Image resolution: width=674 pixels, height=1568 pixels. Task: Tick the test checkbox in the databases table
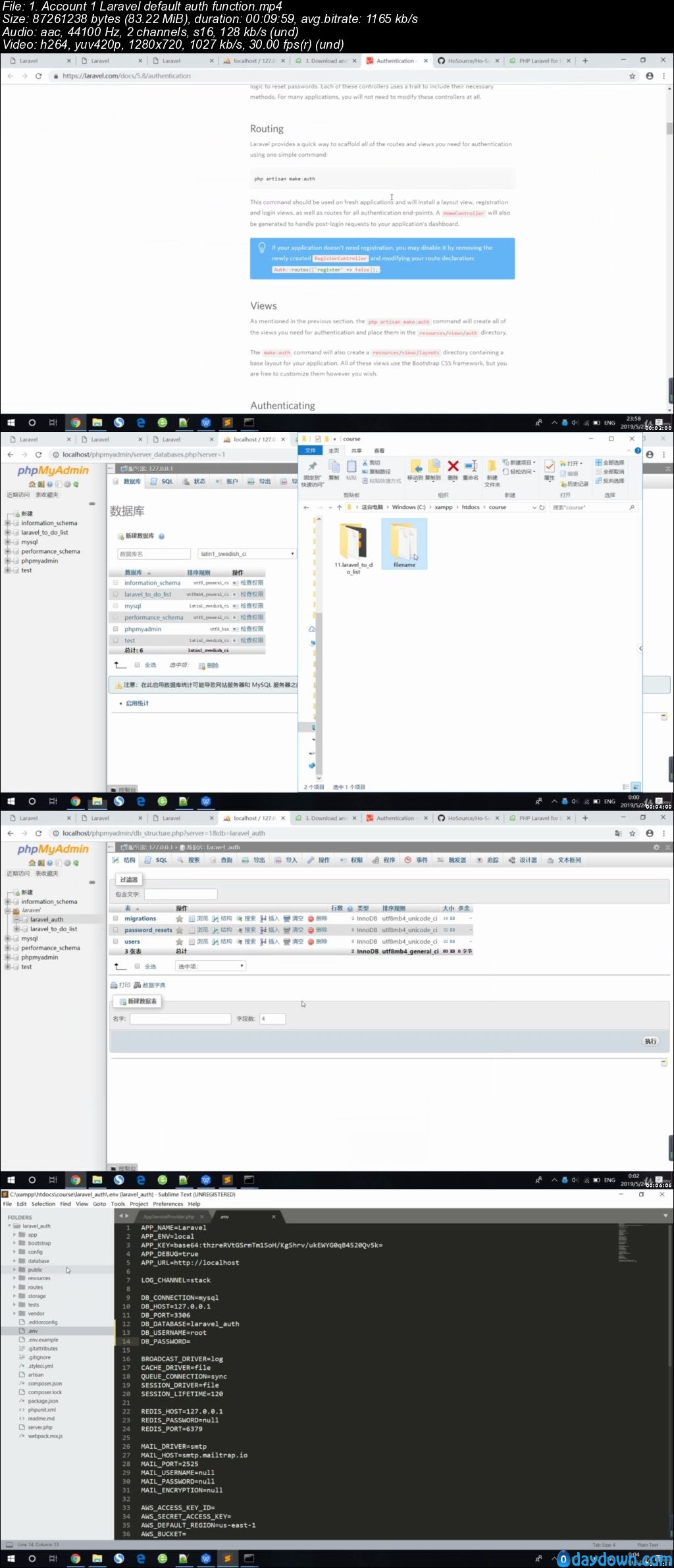[116, 640]
